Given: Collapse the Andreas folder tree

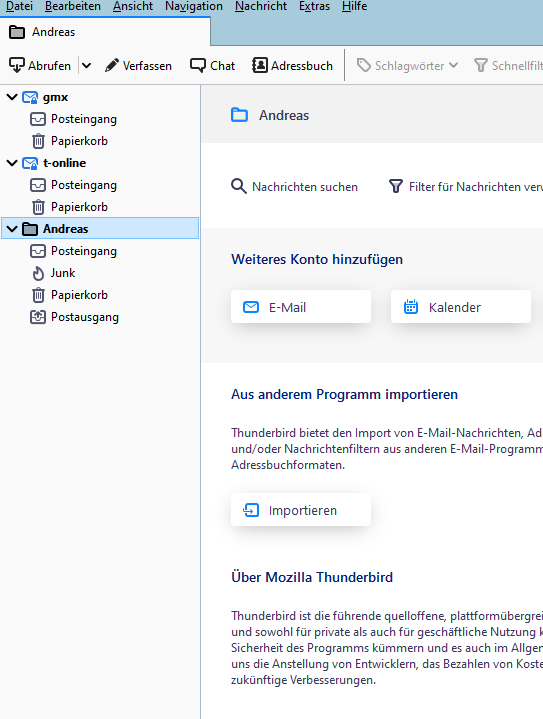Looking at the screenshot, I should tap(12, 229).
